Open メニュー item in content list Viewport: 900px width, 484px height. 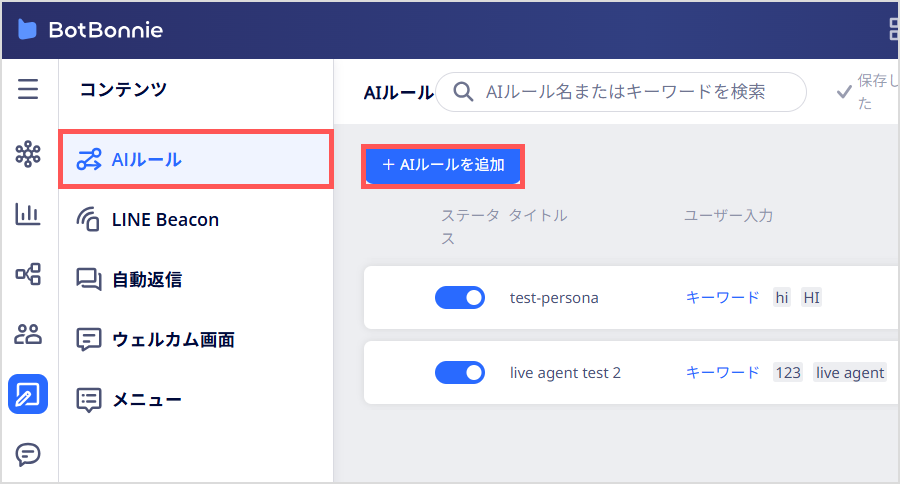pyautogui.click(x=196, y=400)
